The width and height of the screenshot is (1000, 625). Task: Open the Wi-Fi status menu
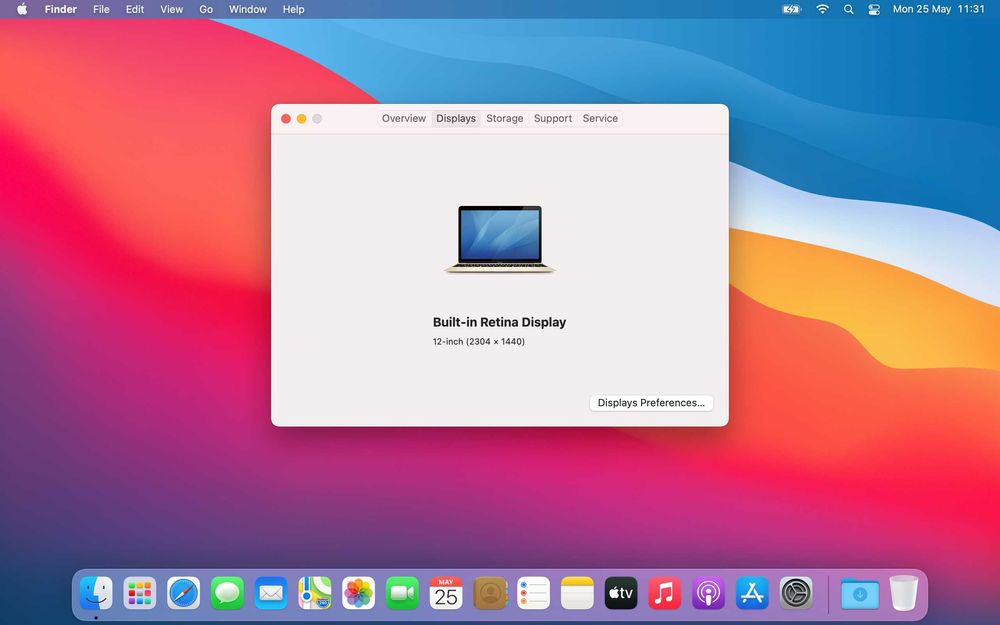[x=823, y=9]
